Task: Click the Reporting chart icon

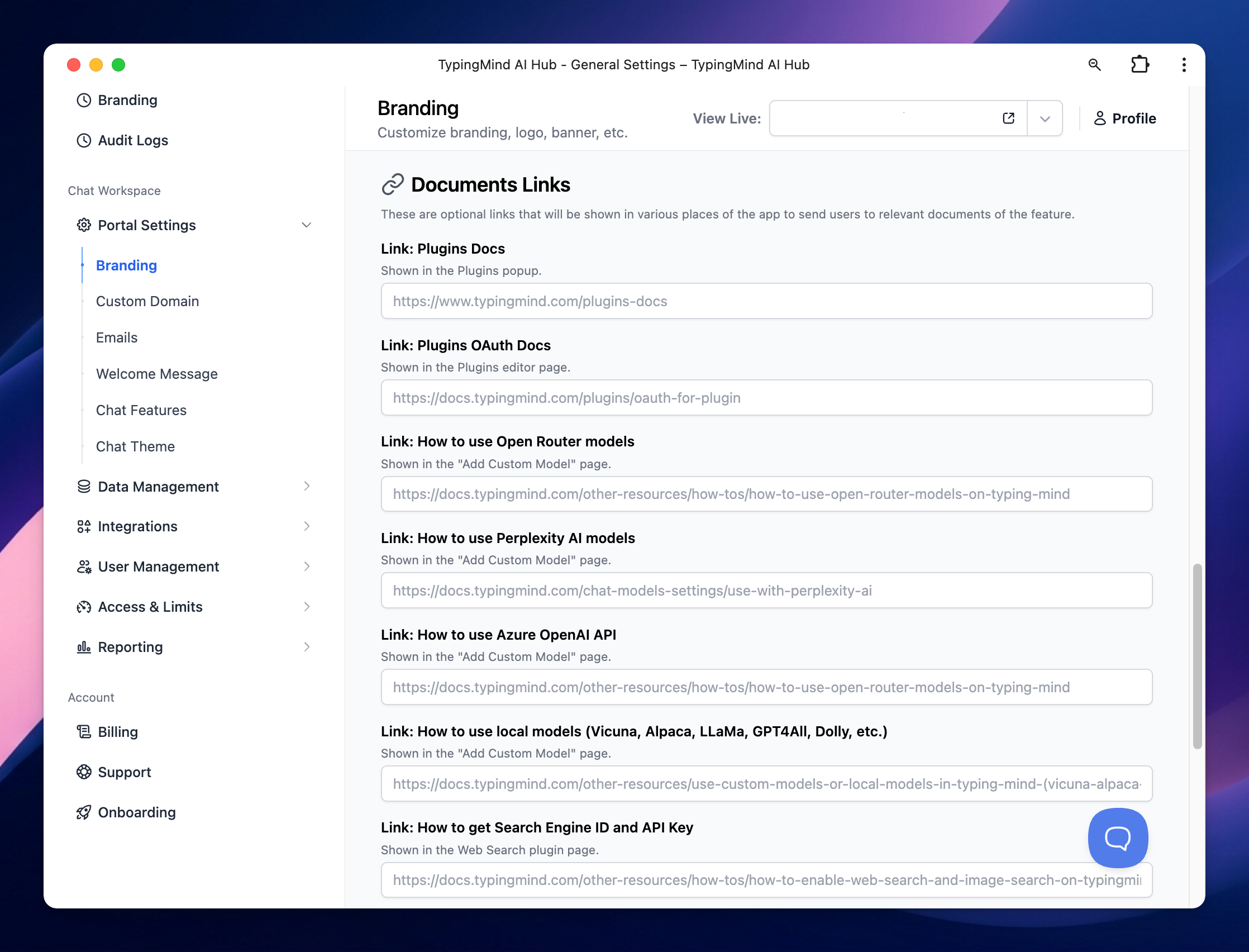Action: click(84, 647)
